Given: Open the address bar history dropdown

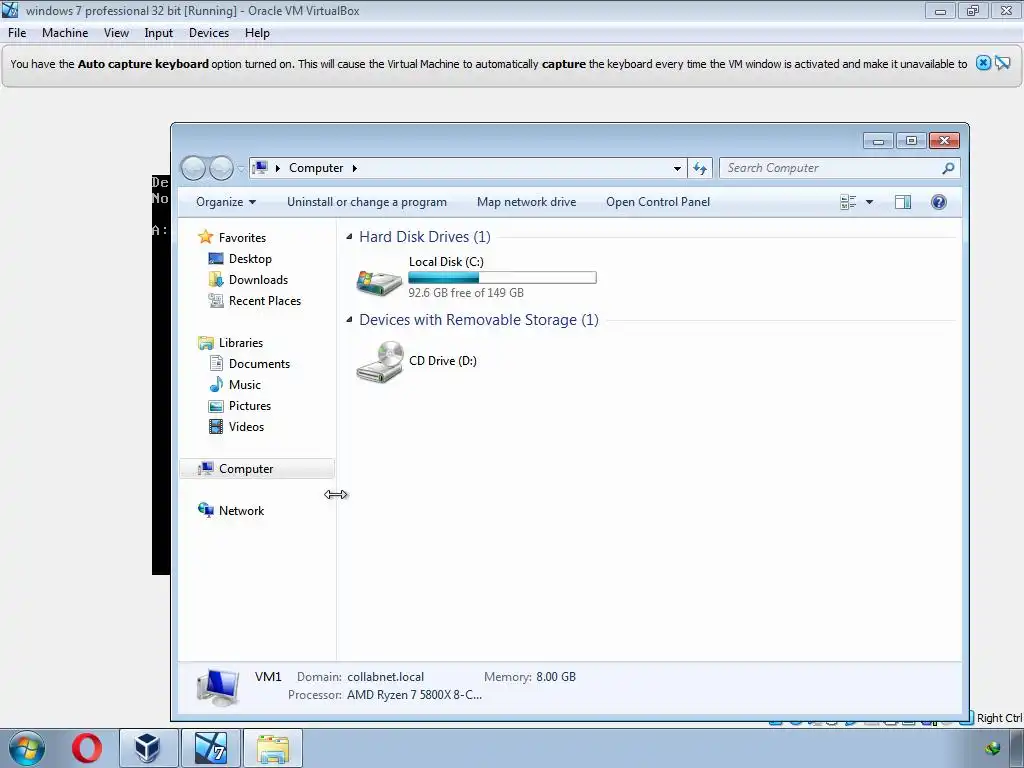Looking at the screenshot, I should (677, 168).
